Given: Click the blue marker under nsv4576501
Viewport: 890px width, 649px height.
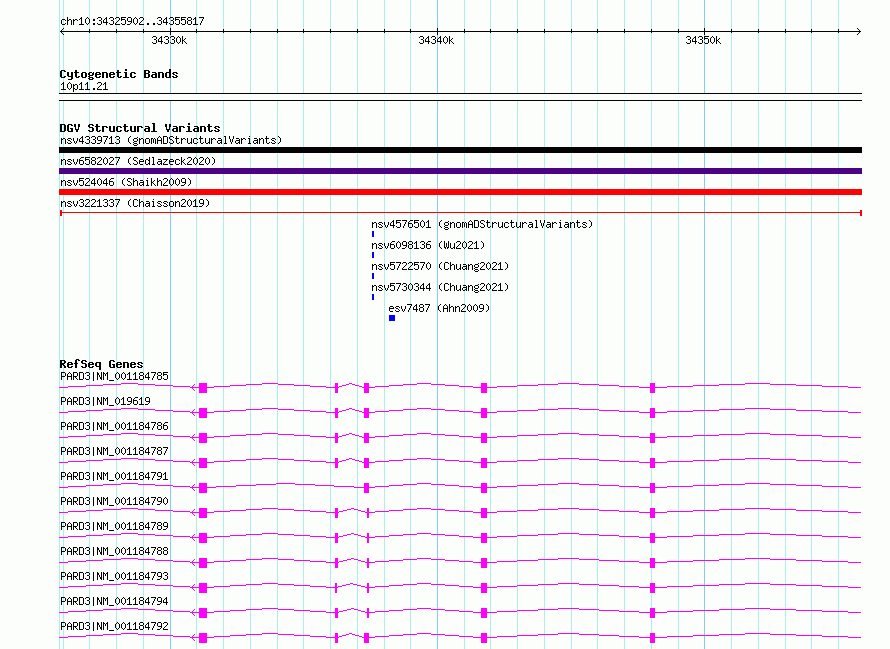Looking at the screenshot, I should 373,234.
